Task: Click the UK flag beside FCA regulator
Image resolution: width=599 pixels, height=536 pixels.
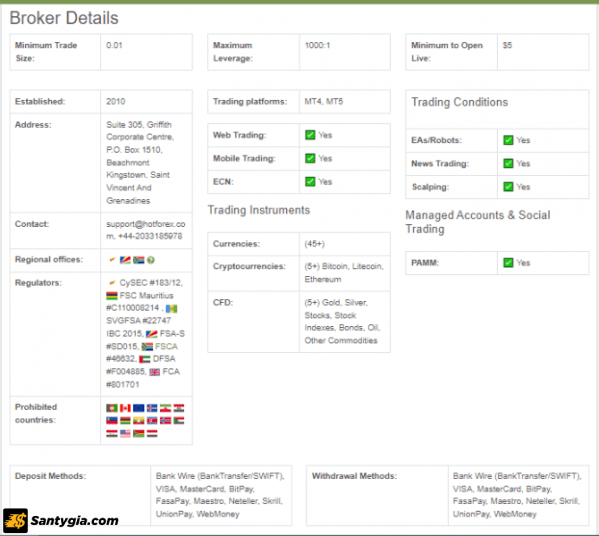Action: tap(154, 372)
